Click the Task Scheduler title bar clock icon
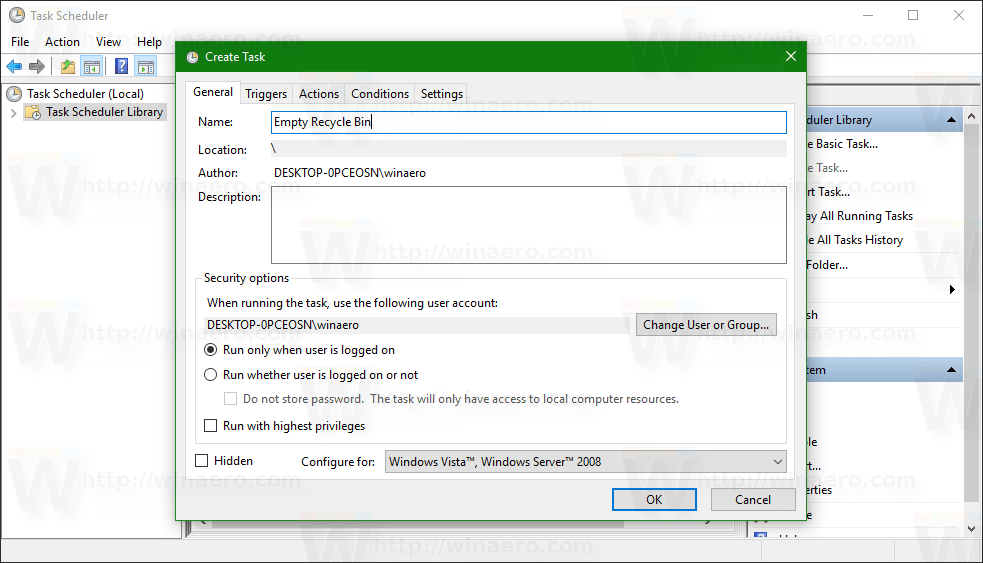This screenshot has width=983, height=563. tap(17, 15)
